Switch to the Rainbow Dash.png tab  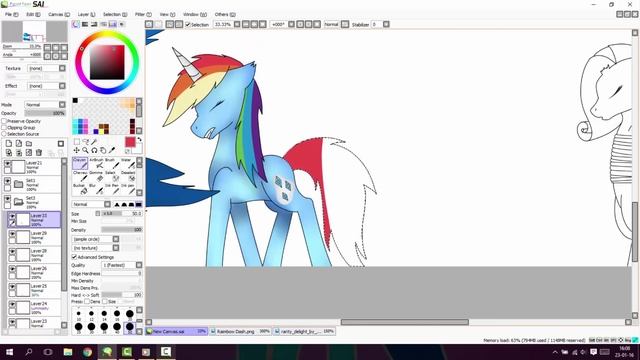coord(240,331)
